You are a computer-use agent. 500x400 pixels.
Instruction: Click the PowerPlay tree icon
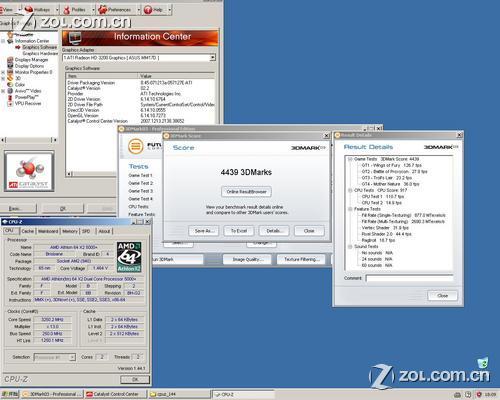tap(10, 97)
